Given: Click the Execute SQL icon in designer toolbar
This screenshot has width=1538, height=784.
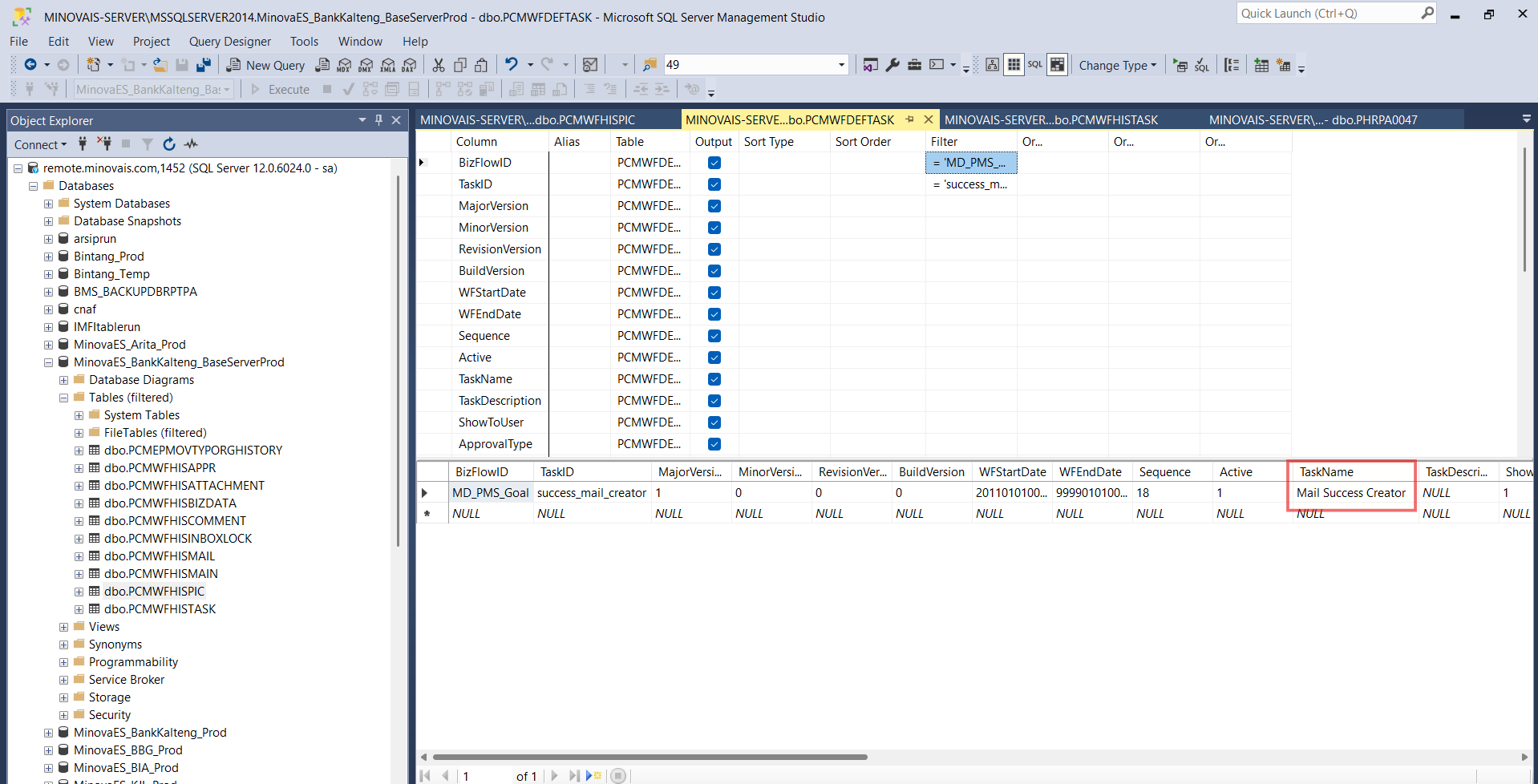Looking at the screenshot, I should pyautogui.click(x=1180, y=66).
